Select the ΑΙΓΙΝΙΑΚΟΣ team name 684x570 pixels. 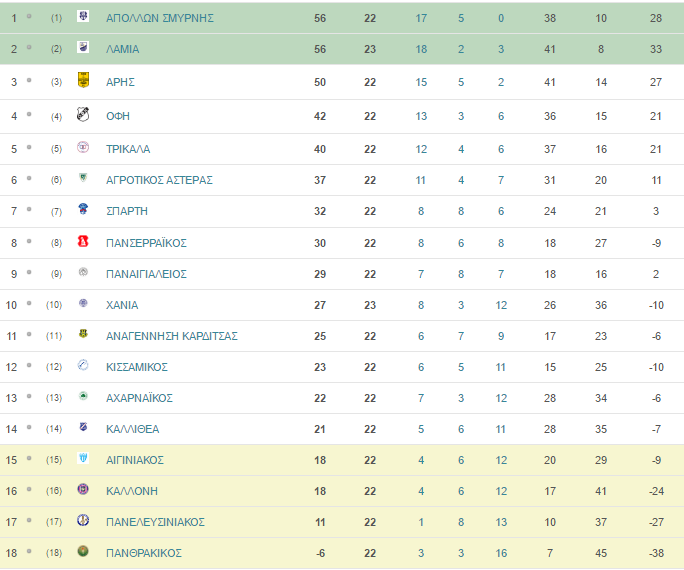[x=135, y=460]
